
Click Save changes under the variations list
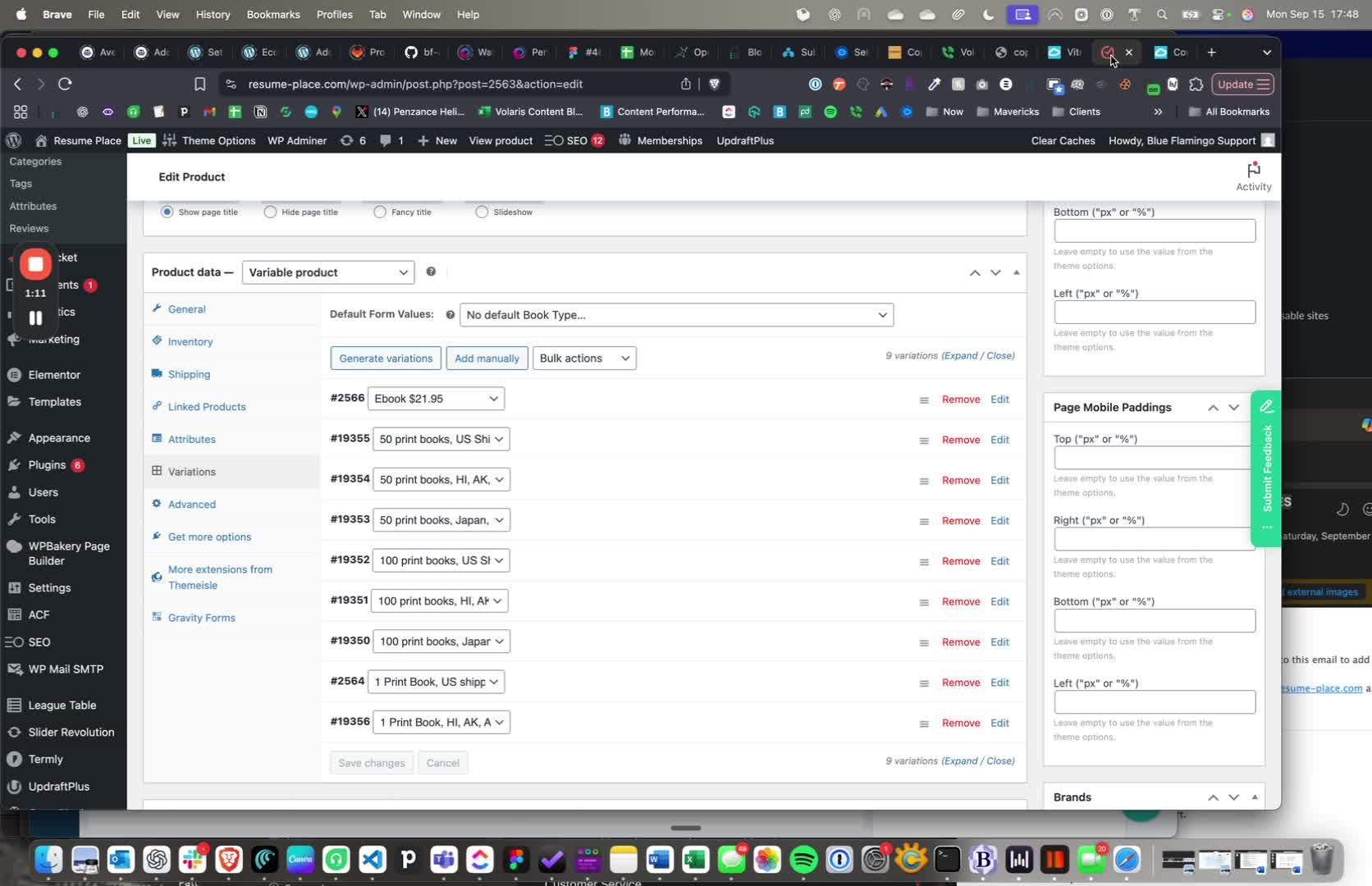point(372,763)
